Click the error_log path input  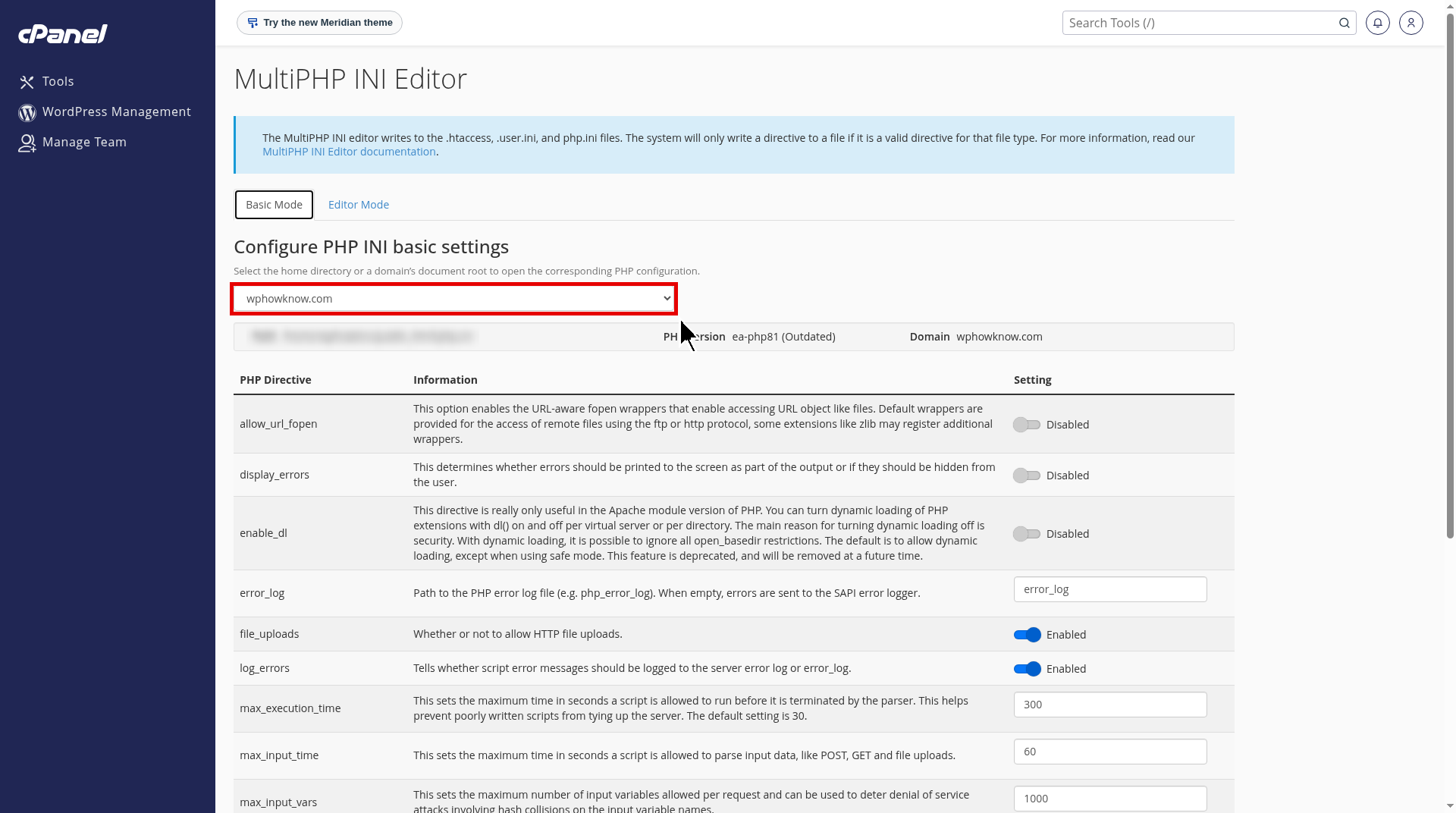pyautogui.click(x=1110, y=589)
